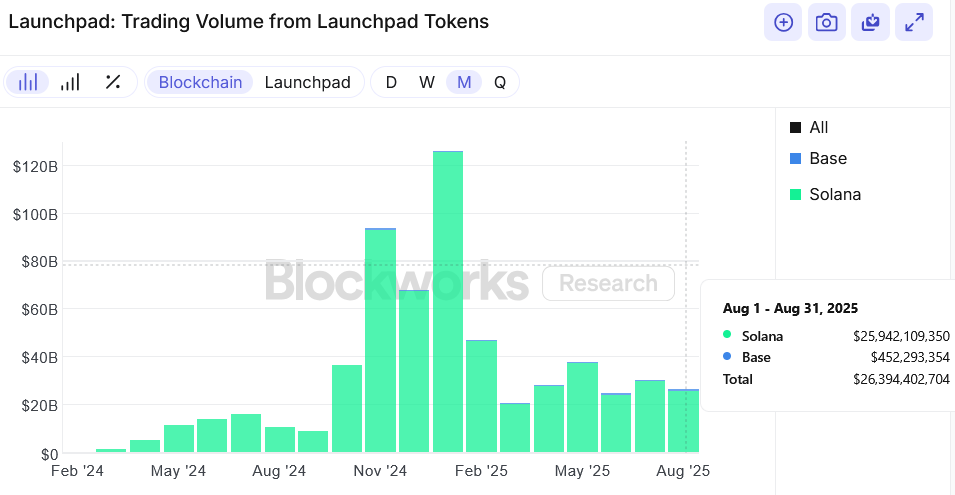Select the daily D interval

392,82
